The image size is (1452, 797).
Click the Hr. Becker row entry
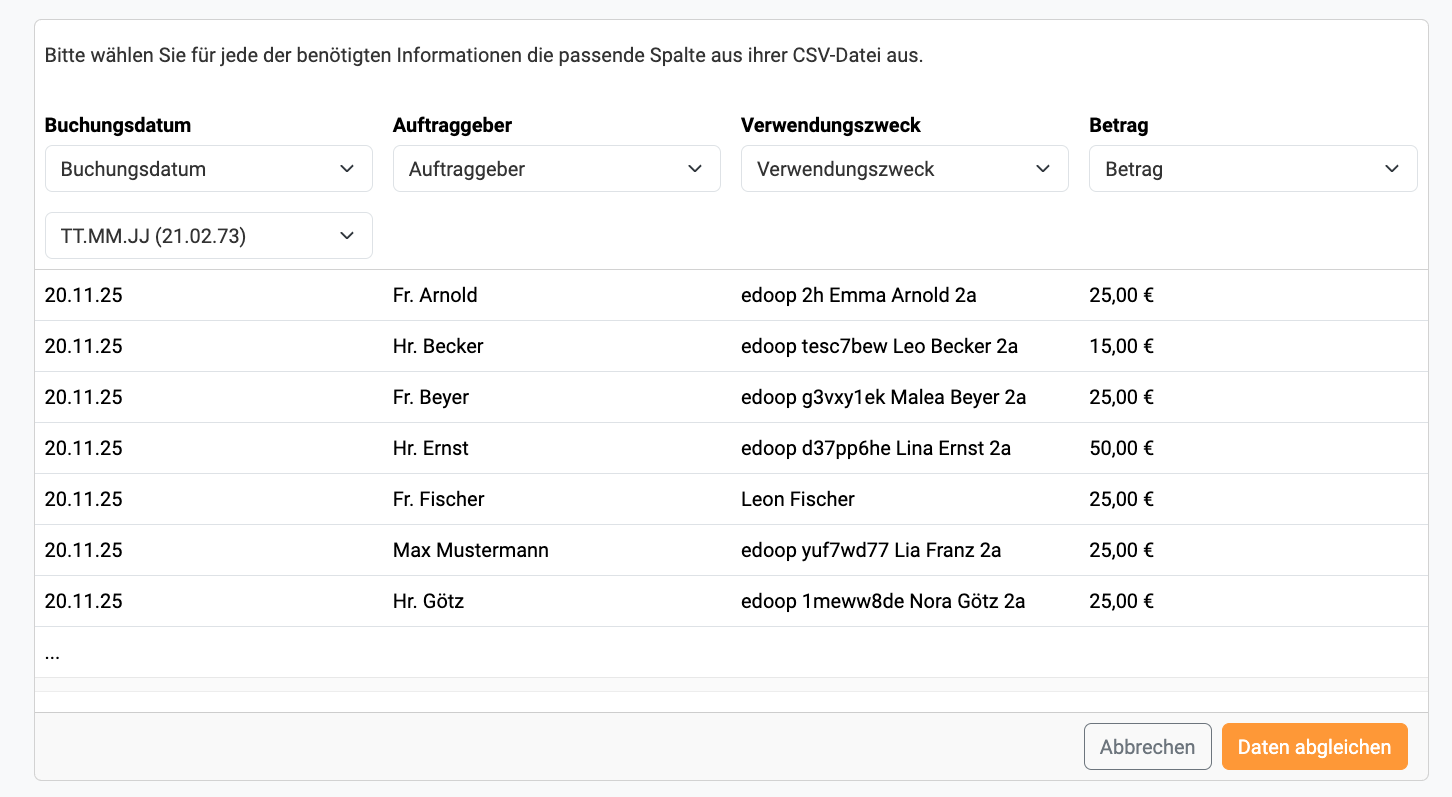pyautogui.click(x=438, y=346)
